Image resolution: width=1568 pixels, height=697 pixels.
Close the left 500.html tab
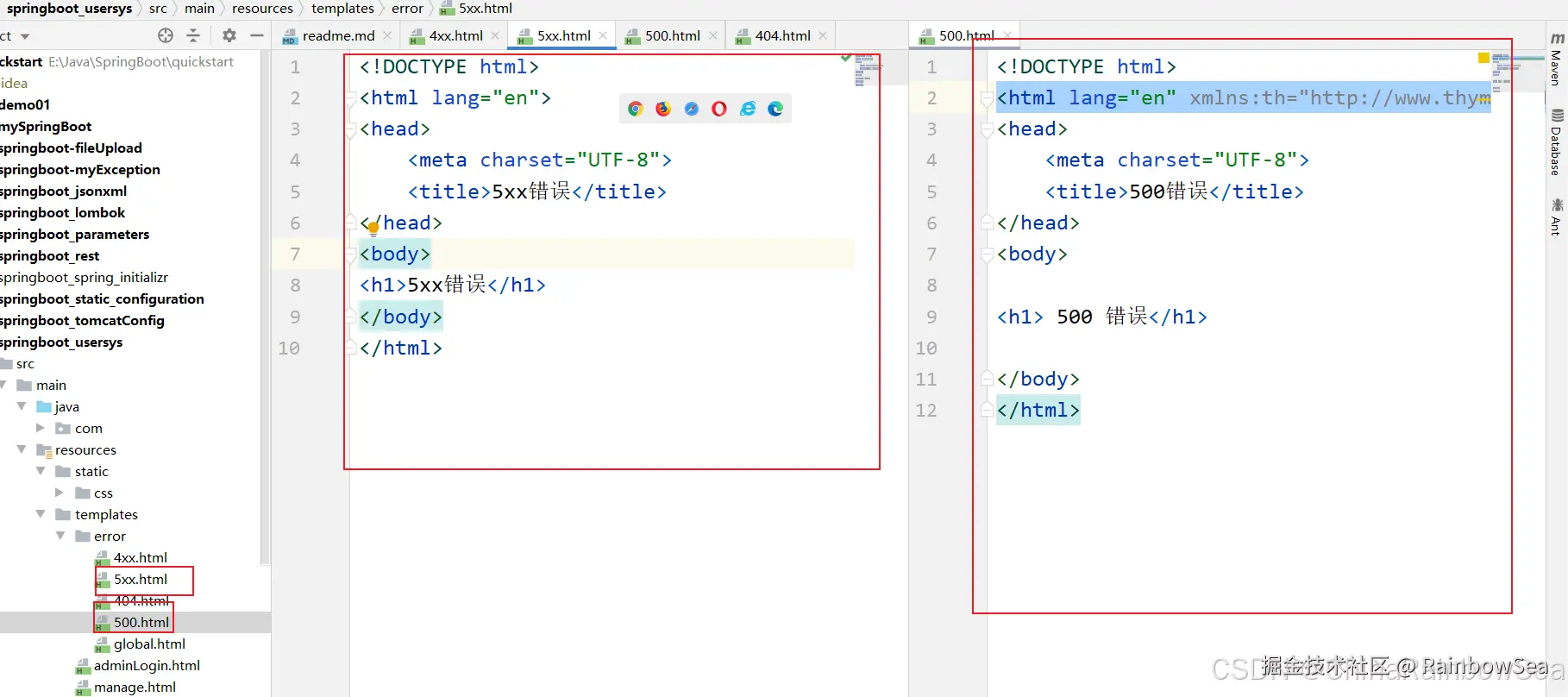(713, 35)
